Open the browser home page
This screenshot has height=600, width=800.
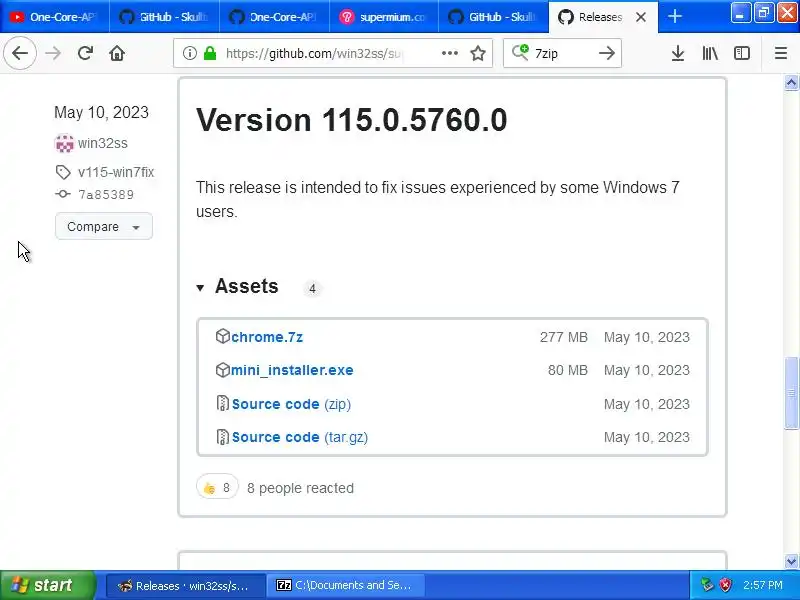tap(117, 53)
